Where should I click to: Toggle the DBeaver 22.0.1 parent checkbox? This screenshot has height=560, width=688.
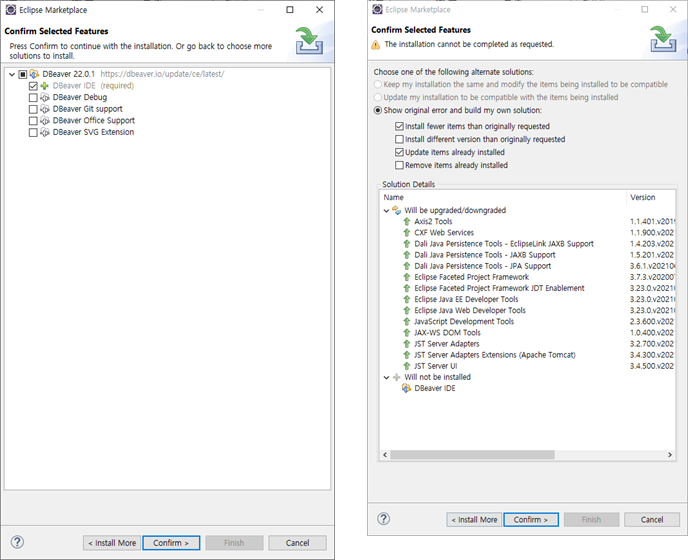(x=23, y=74)
